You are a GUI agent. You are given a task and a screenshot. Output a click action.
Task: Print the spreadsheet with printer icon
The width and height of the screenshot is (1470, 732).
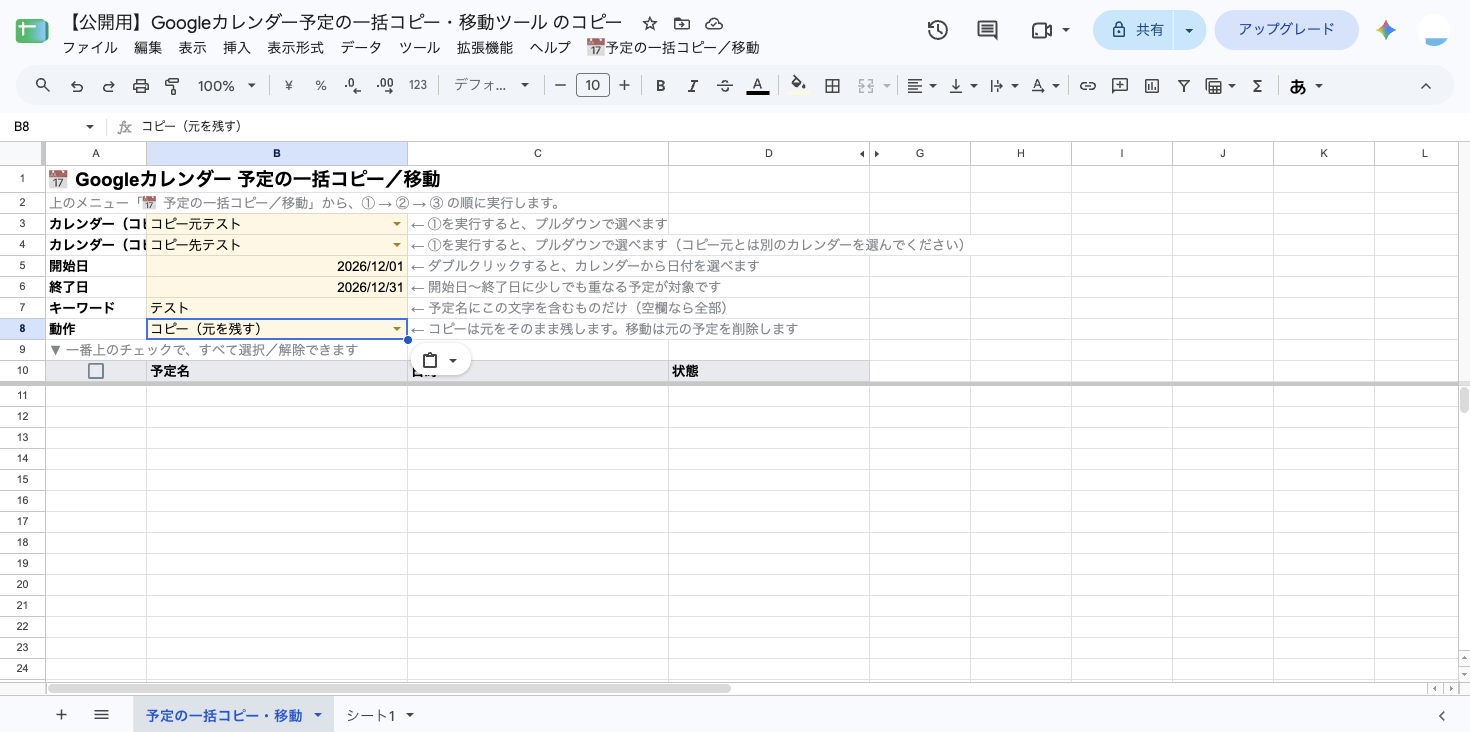coord(141,86)
